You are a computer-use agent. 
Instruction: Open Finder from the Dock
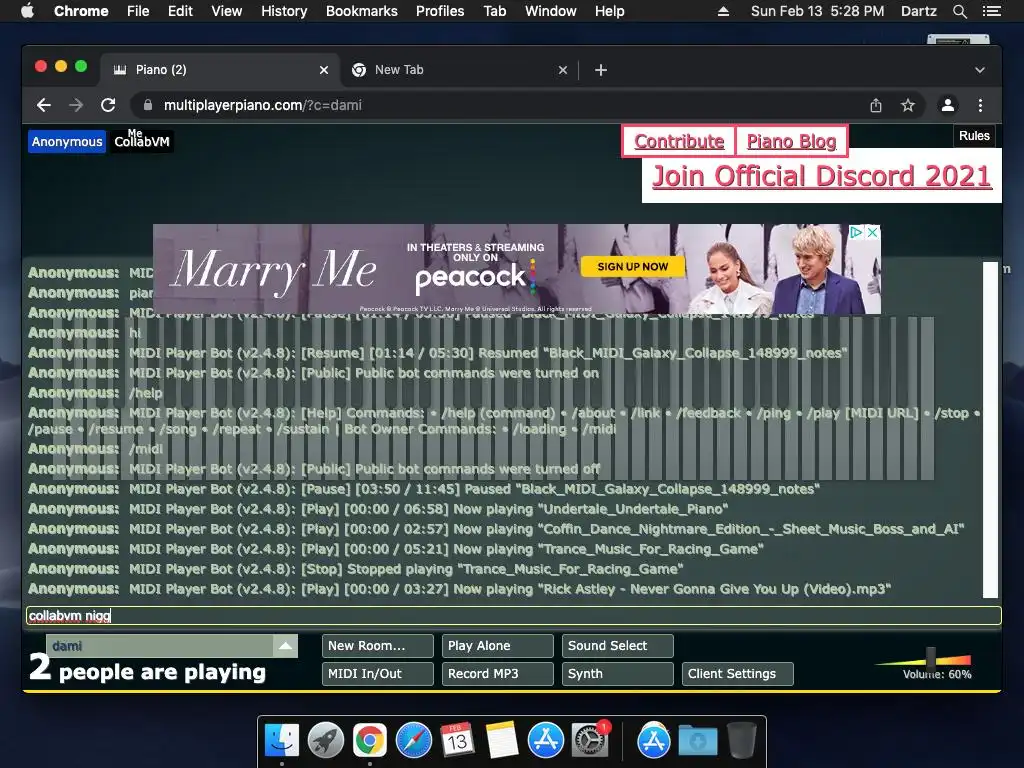282,741
